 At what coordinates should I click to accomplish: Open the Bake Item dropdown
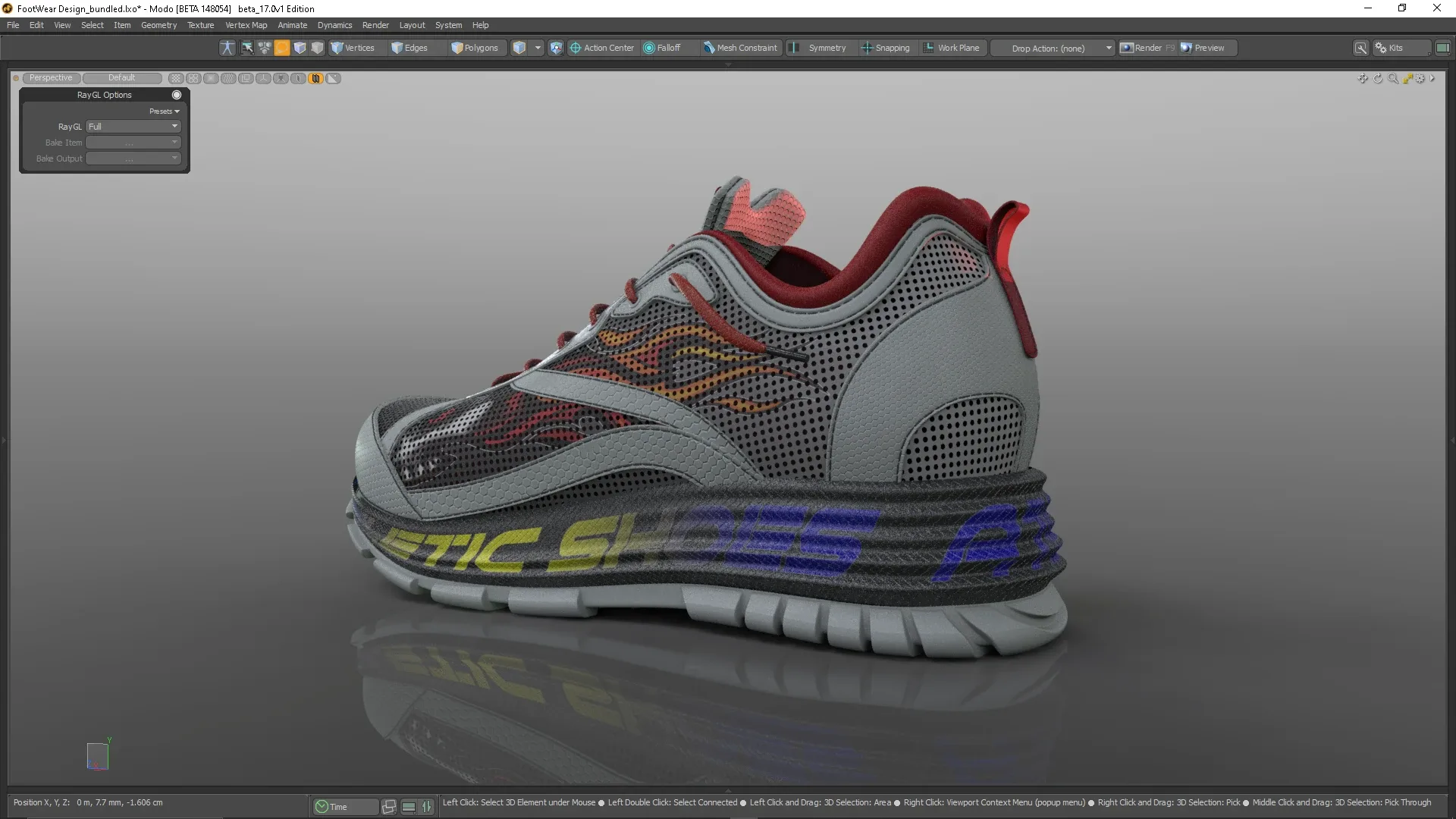pyautogui.click(x=133, y=143)
